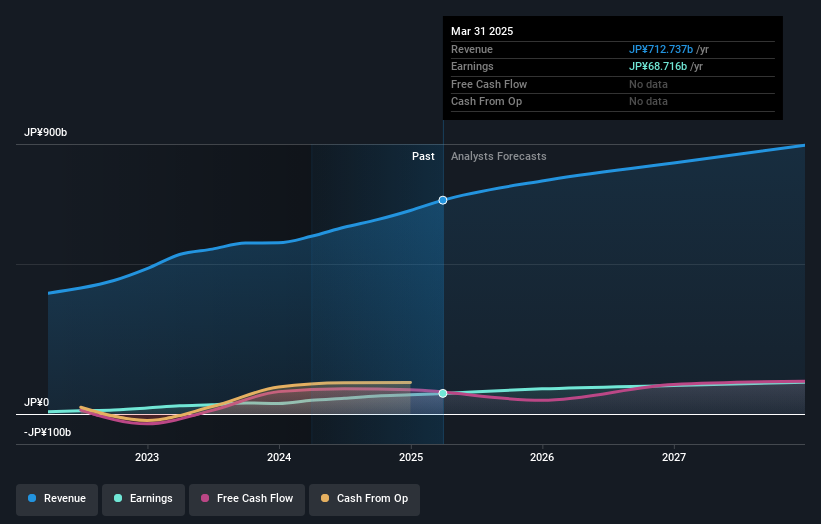Click the tooltip Free Cash Flow label

489,84
